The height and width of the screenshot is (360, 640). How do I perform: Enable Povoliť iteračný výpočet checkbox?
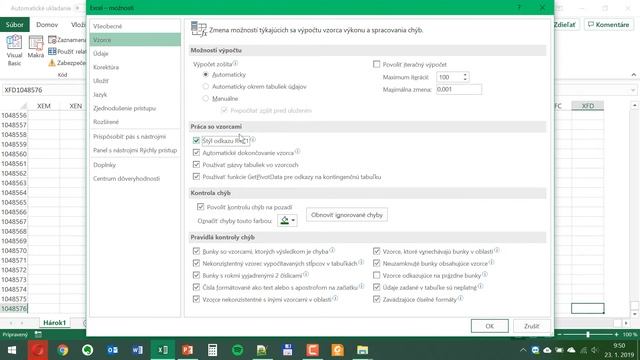[376, 64]
